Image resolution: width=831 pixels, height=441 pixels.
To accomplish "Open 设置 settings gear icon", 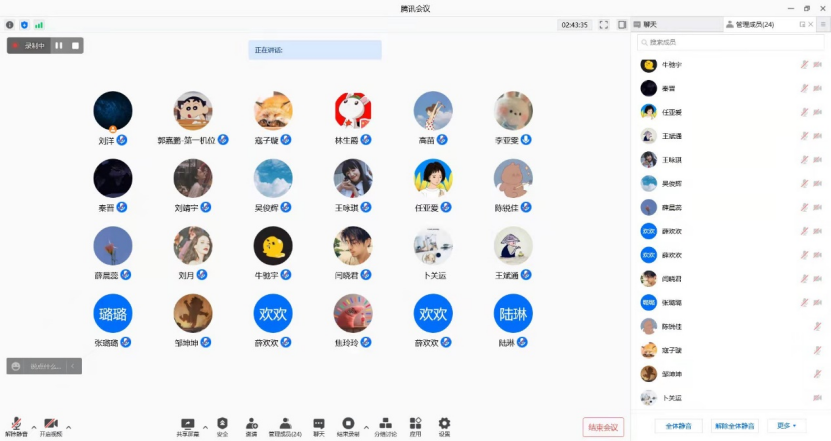I will tap(444, 424).
